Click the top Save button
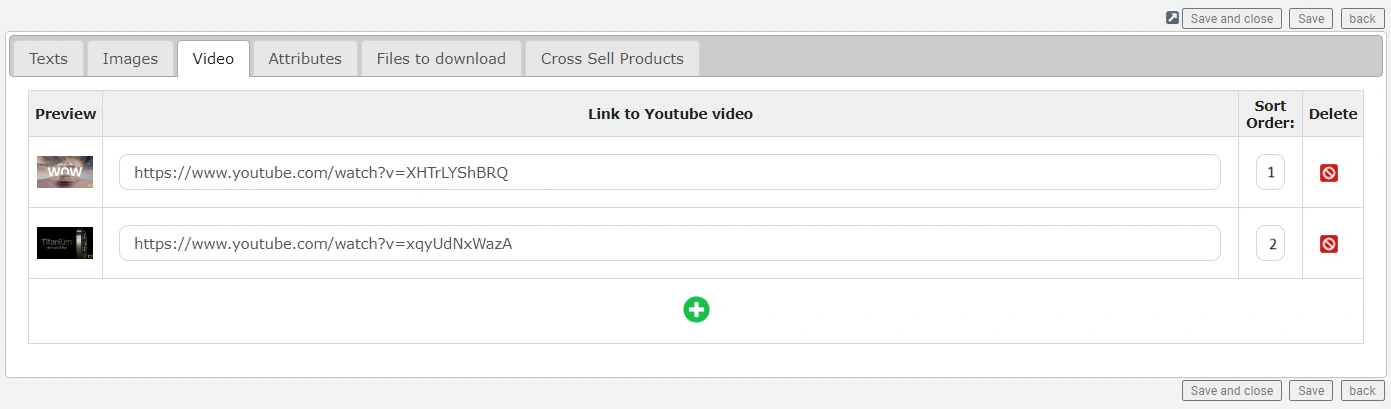This screenshot has height=409, width=1391. [1310, 19]
